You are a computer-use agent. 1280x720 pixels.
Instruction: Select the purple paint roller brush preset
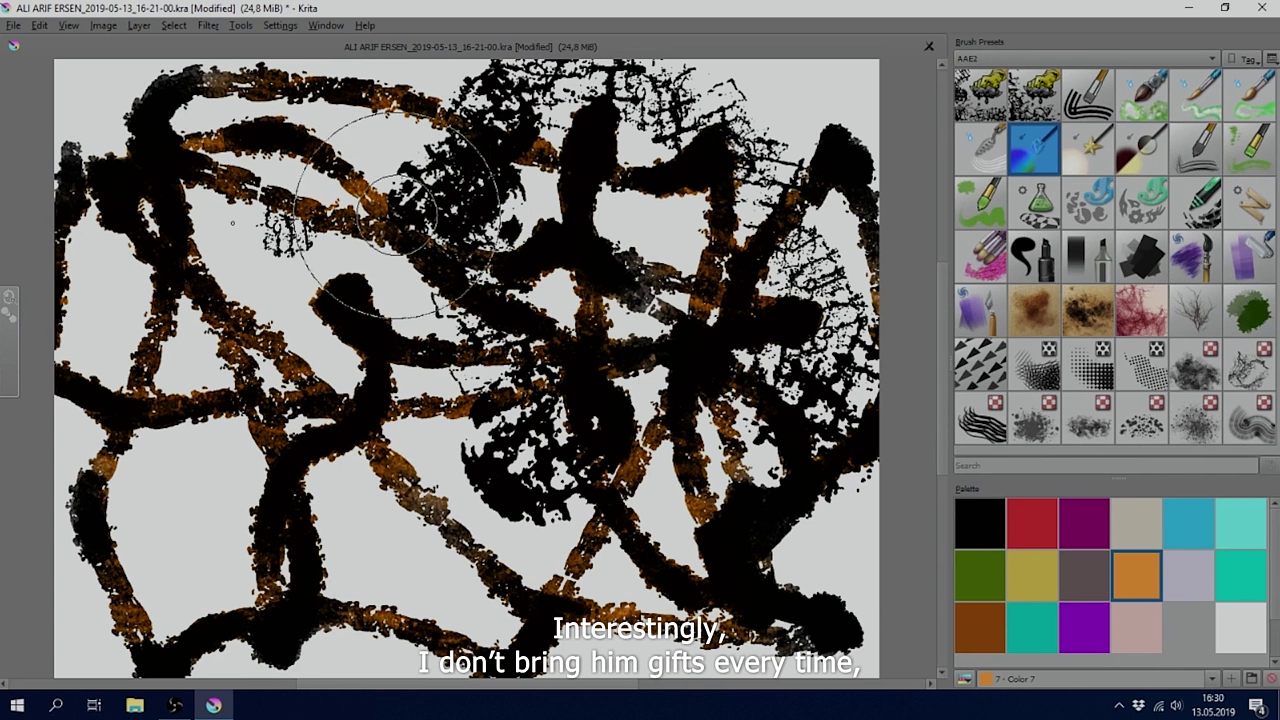(x=1250, y=257)
